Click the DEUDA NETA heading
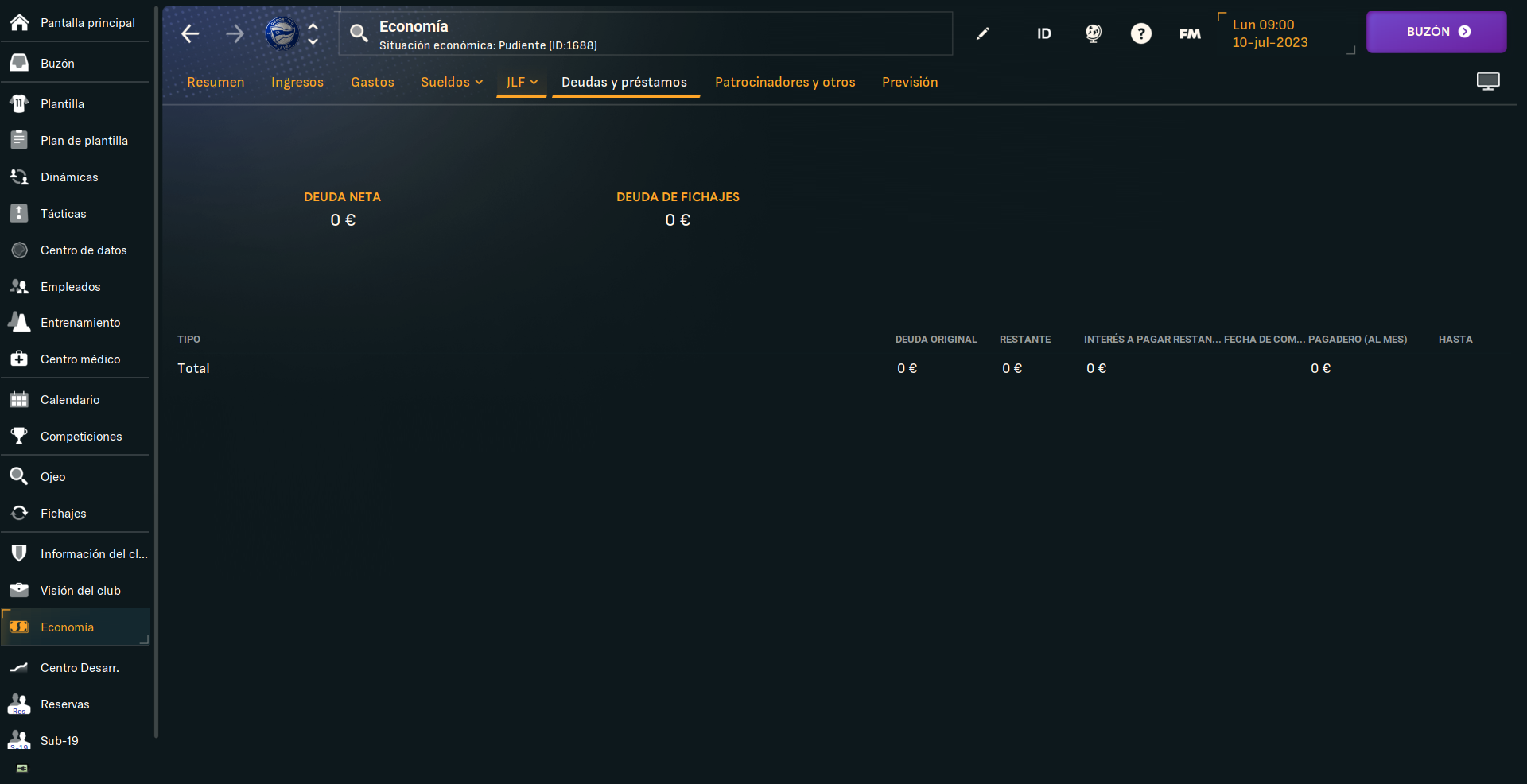The height and width of the screenshot is (784, 1527). (342, 197)
